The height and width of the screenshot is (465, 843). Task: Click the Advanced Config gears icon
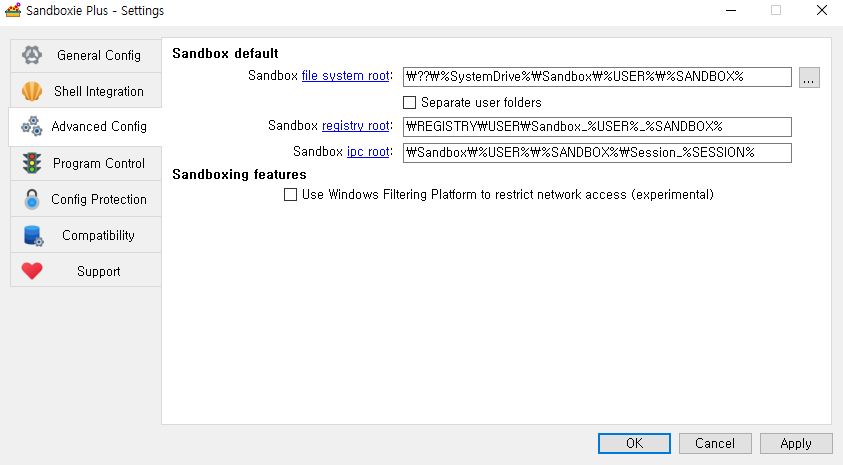pyautogui.click(x=32, y=126)
